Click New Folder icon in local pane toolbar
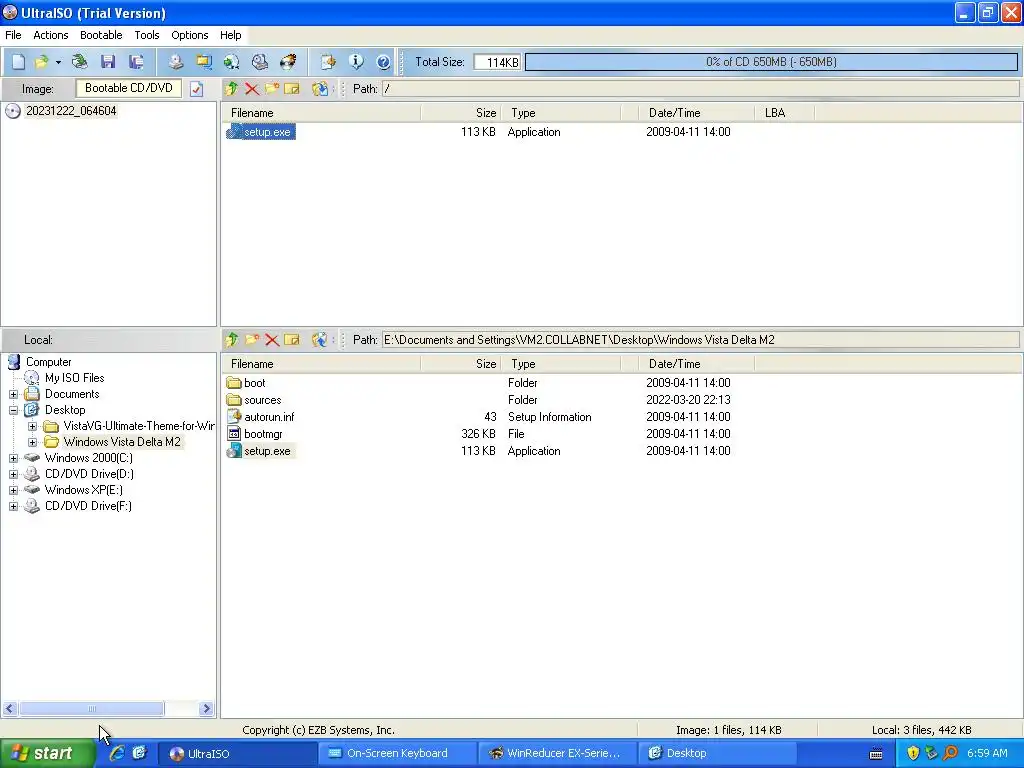Viewport: 1024px width, 768px height. [252, 340]
